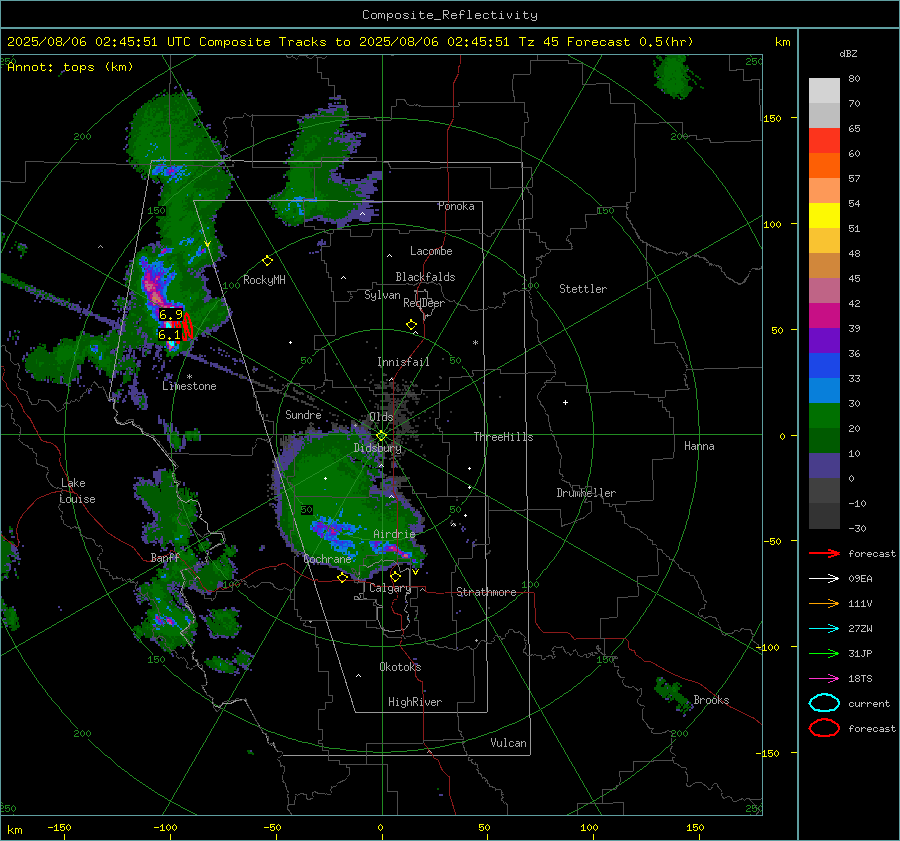
Task: Click the ThreeHills city label
Action: (x=503, y=437)
